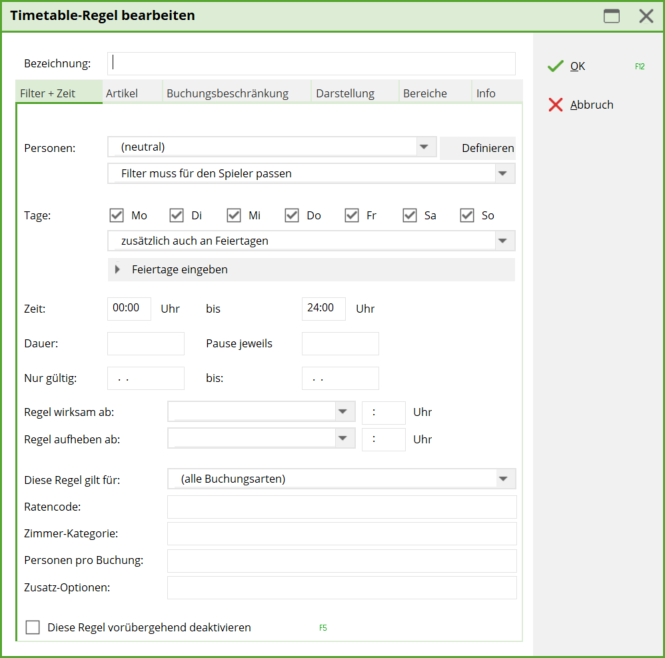Screen dimensions: 665x658
Task: Toggle the Sa weekday checkbox
Action: pos(410,215)
